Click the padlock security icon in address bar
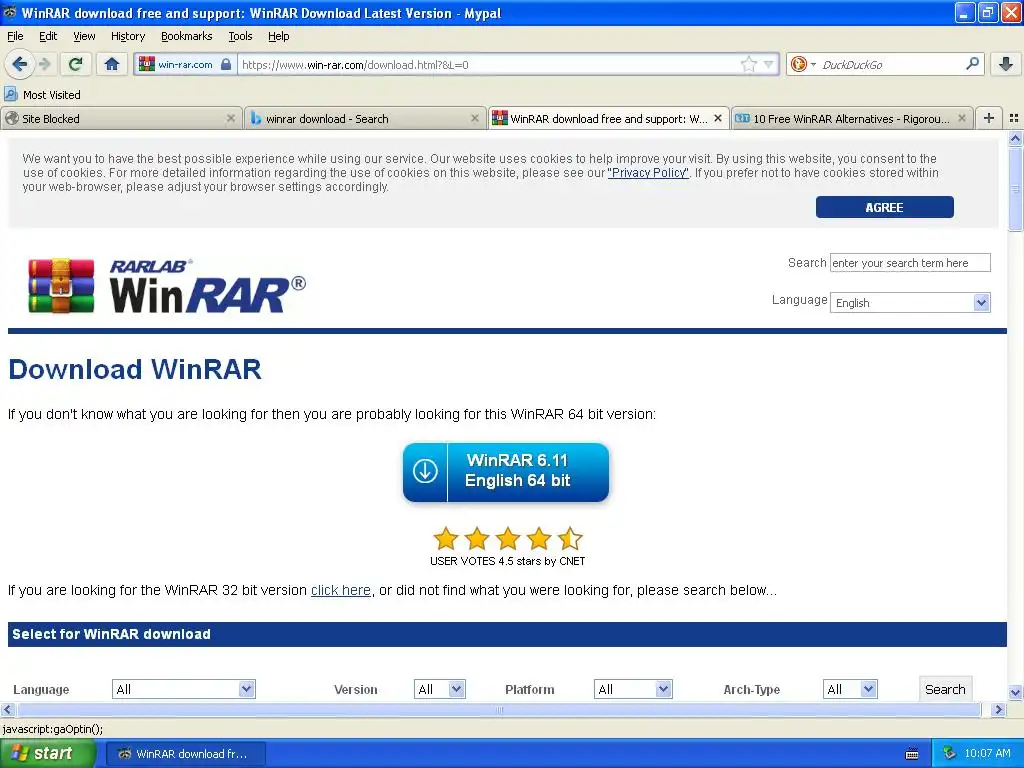This screenshot has width=1024, height=768. (x=226, y=64)
